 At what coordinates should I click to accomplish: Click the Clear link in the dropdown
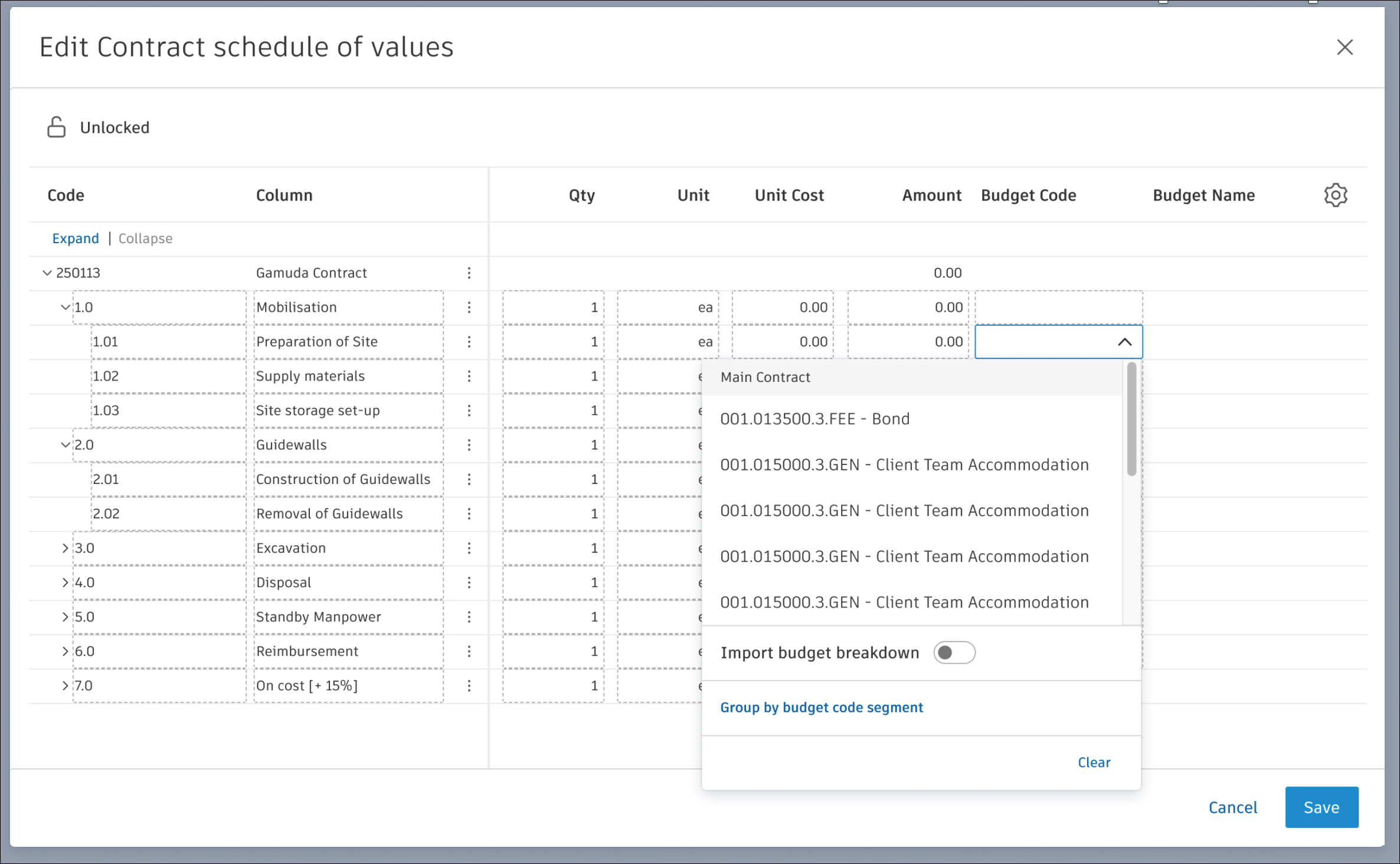(1094, 762)
